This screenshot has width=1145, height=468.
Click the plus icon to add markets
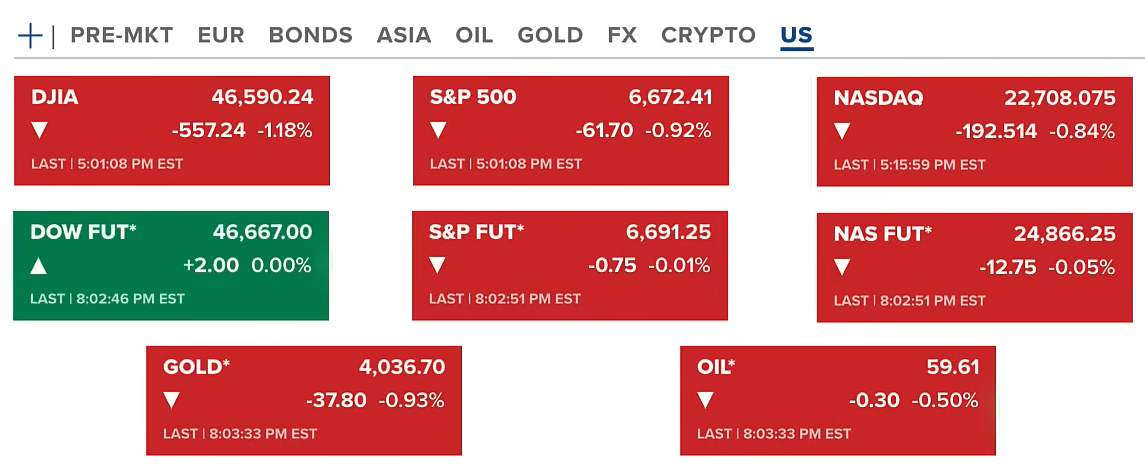[30, 36]
